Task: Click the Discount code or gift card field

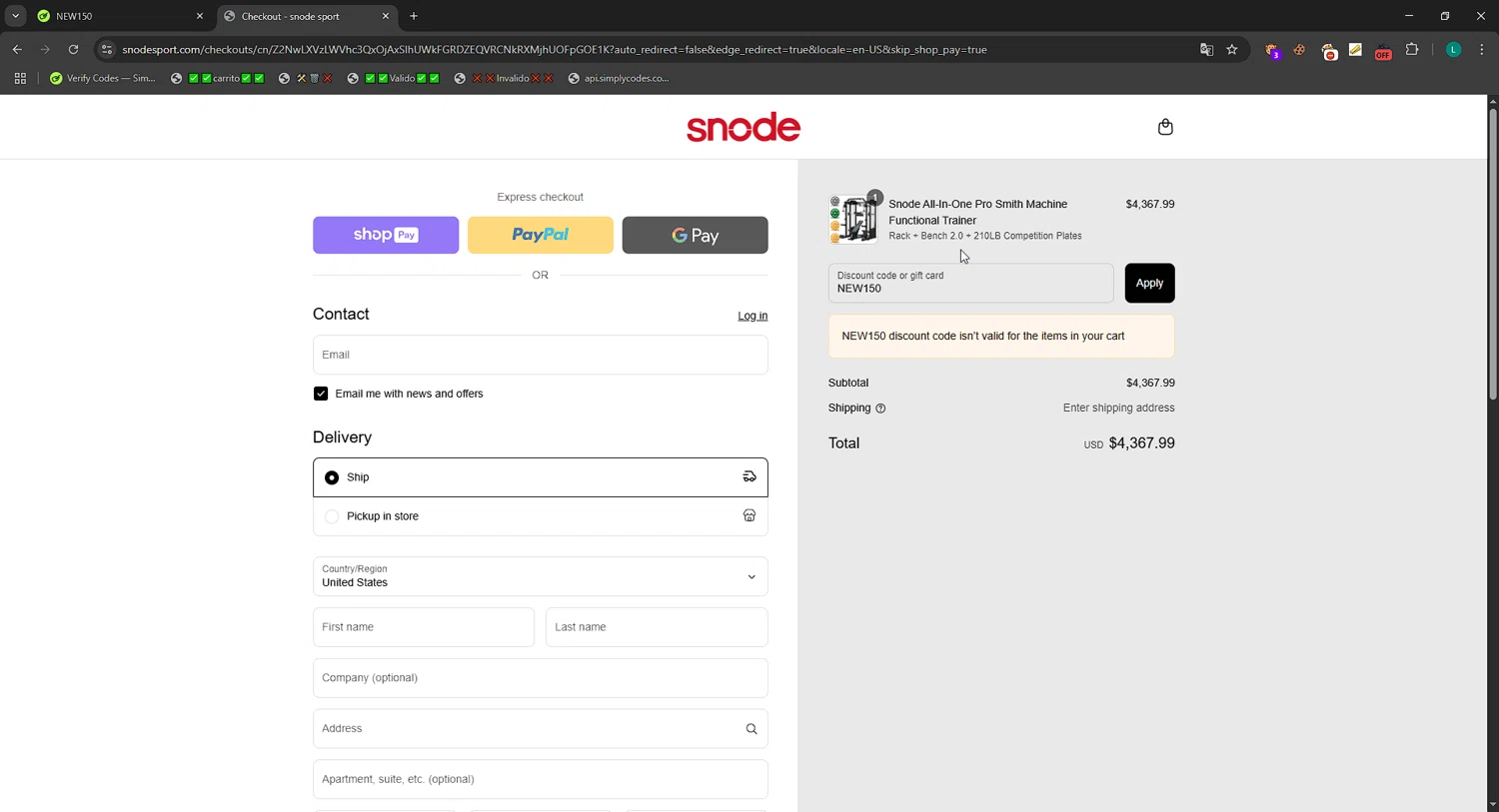Action: (970, 283)
